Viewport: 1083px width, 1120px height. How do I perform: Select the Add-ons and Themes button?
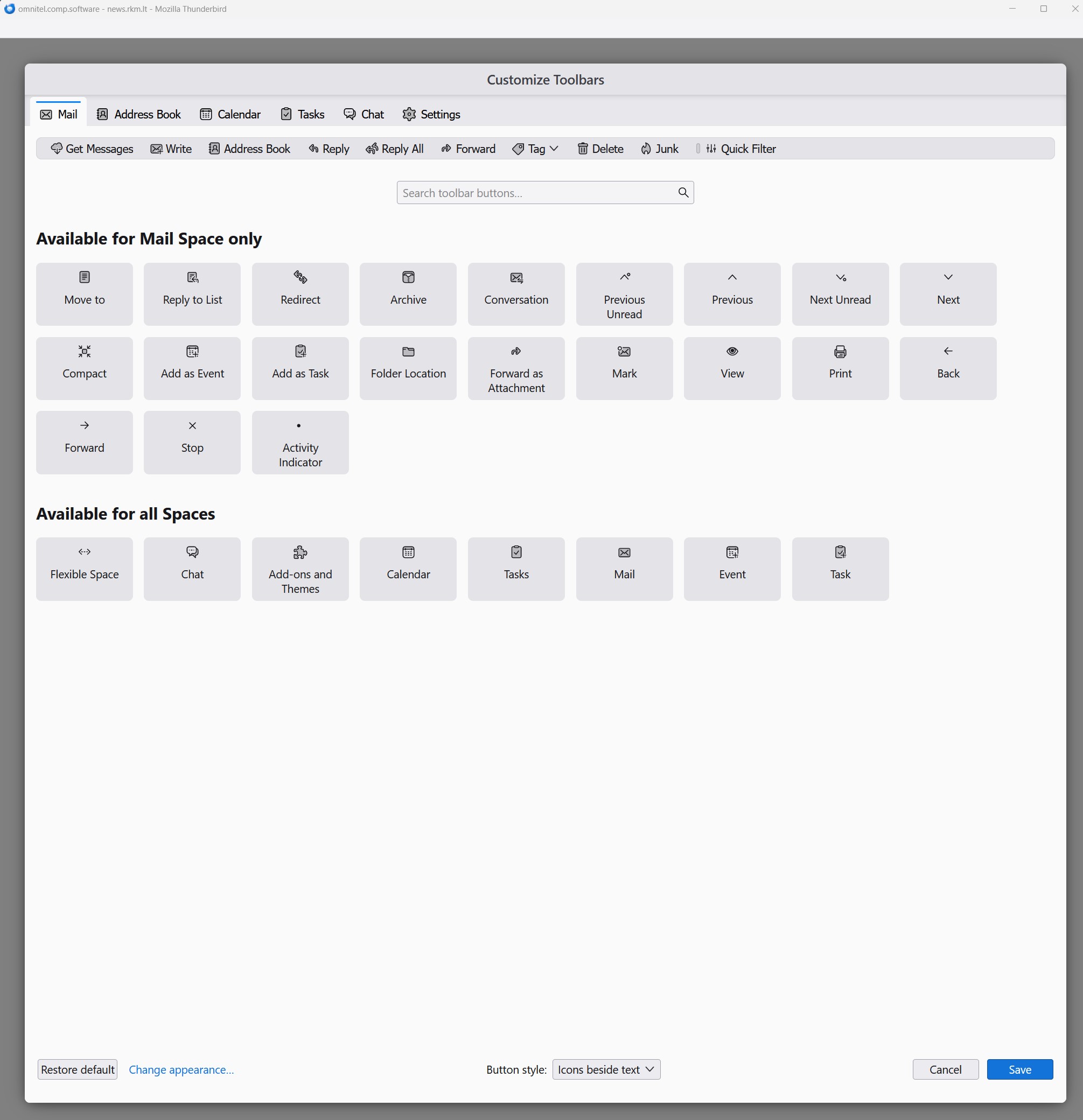tap(300, 569)
